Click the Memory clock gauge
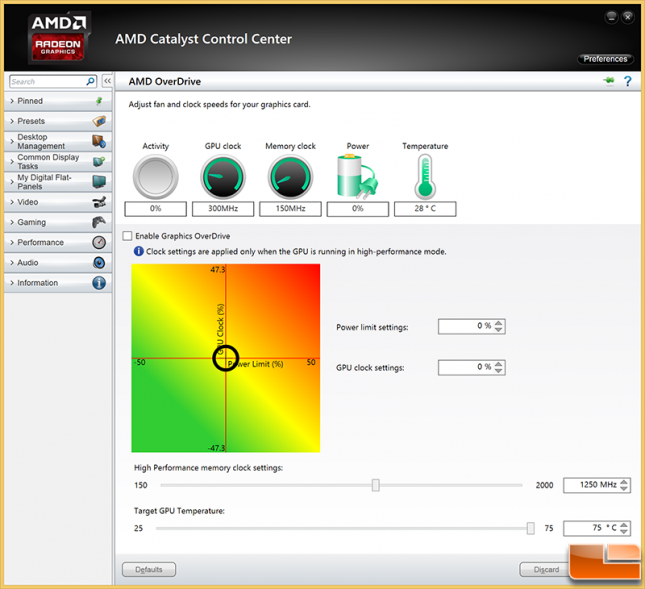This screenshot has width=645, height=589. coord(290,177)
